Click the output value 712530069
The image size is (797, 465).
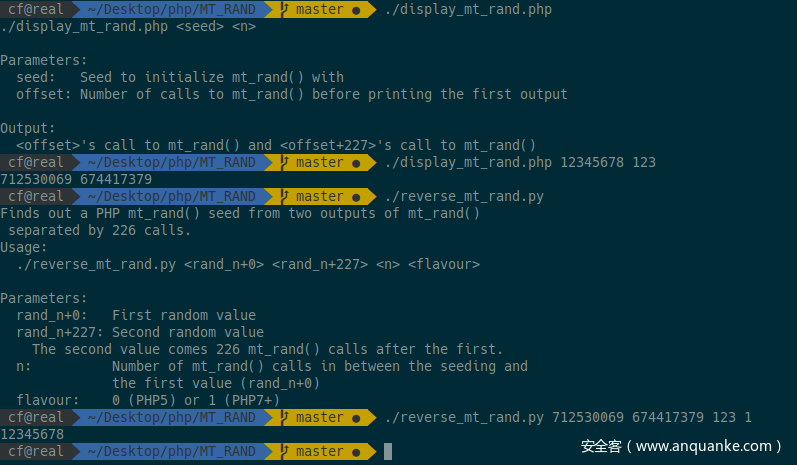pyautogui.click(x=36, y=179)
